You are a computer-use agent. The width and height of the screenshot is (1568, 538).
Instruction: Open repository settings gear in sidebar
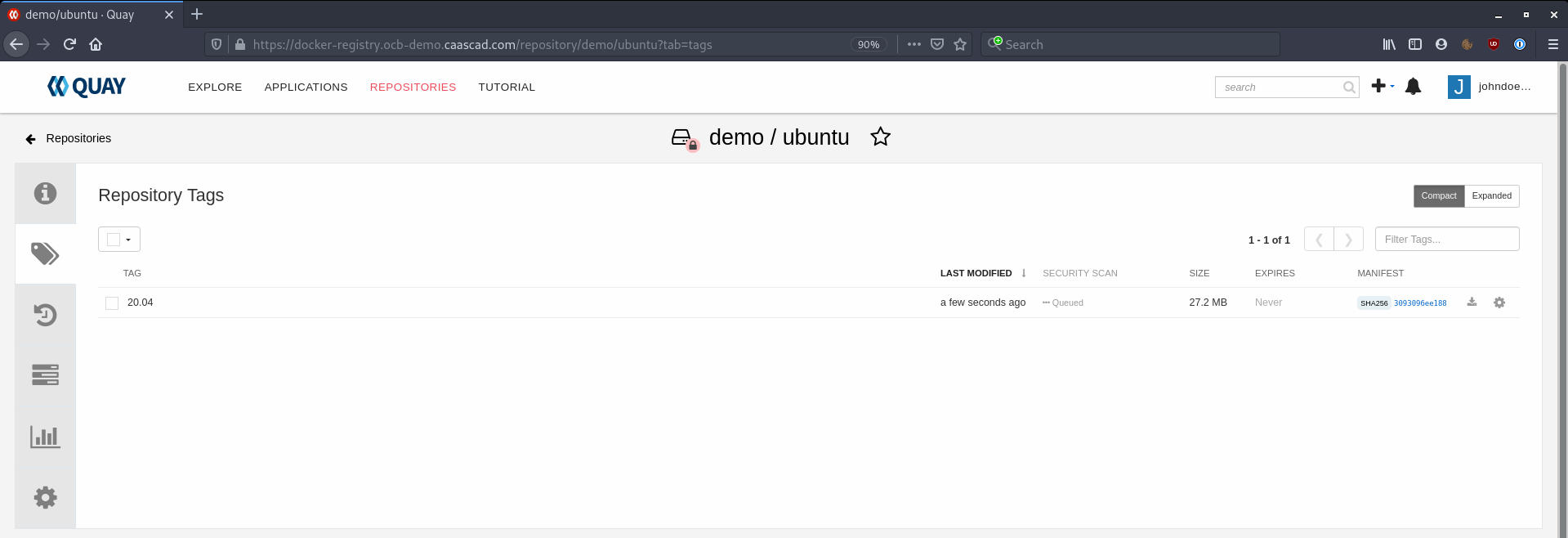click(x=45, y=497)
